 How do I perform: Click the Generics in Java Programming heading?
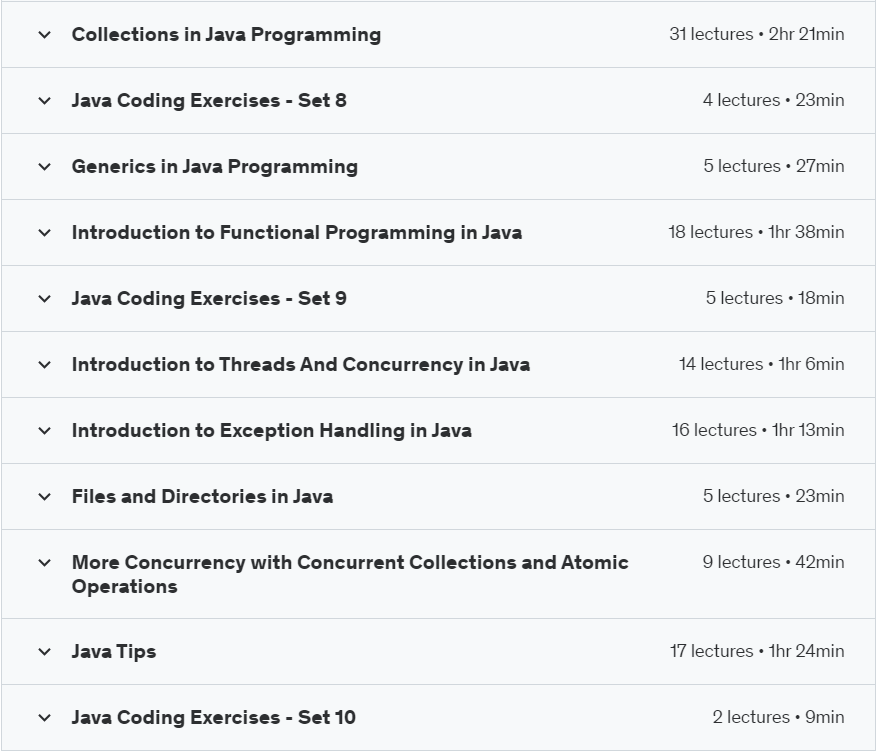[214, 167]
